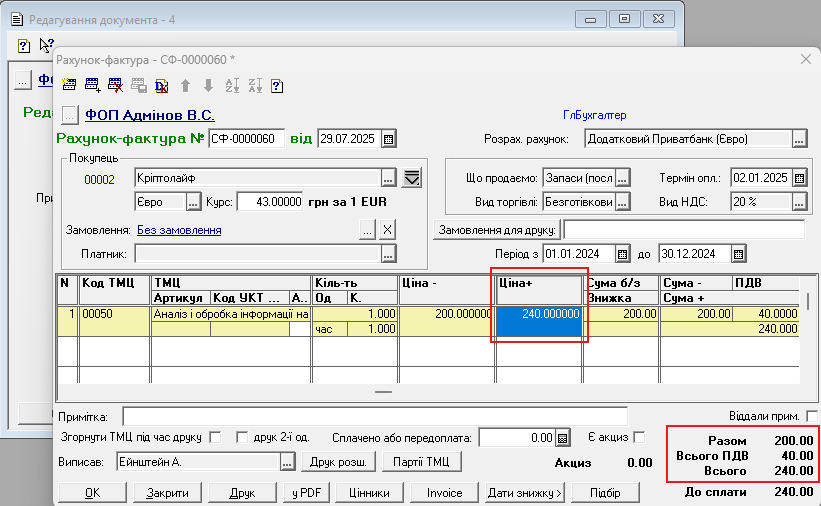821x506 pixels.
Task: Click the sort A-Z ascending icon
Action: tap(232, 86)
